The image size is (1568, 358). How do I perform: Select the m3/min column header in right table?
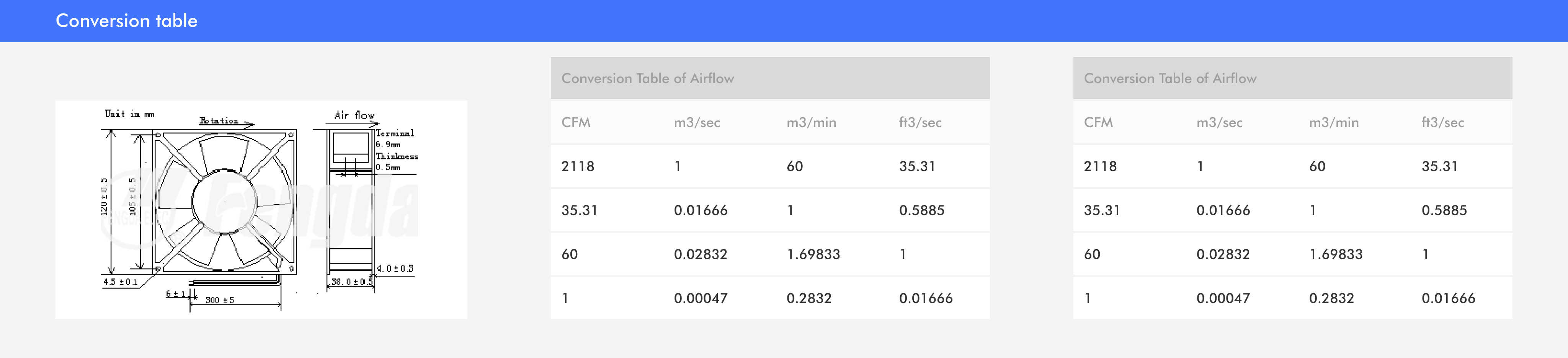coord(1334,122)
